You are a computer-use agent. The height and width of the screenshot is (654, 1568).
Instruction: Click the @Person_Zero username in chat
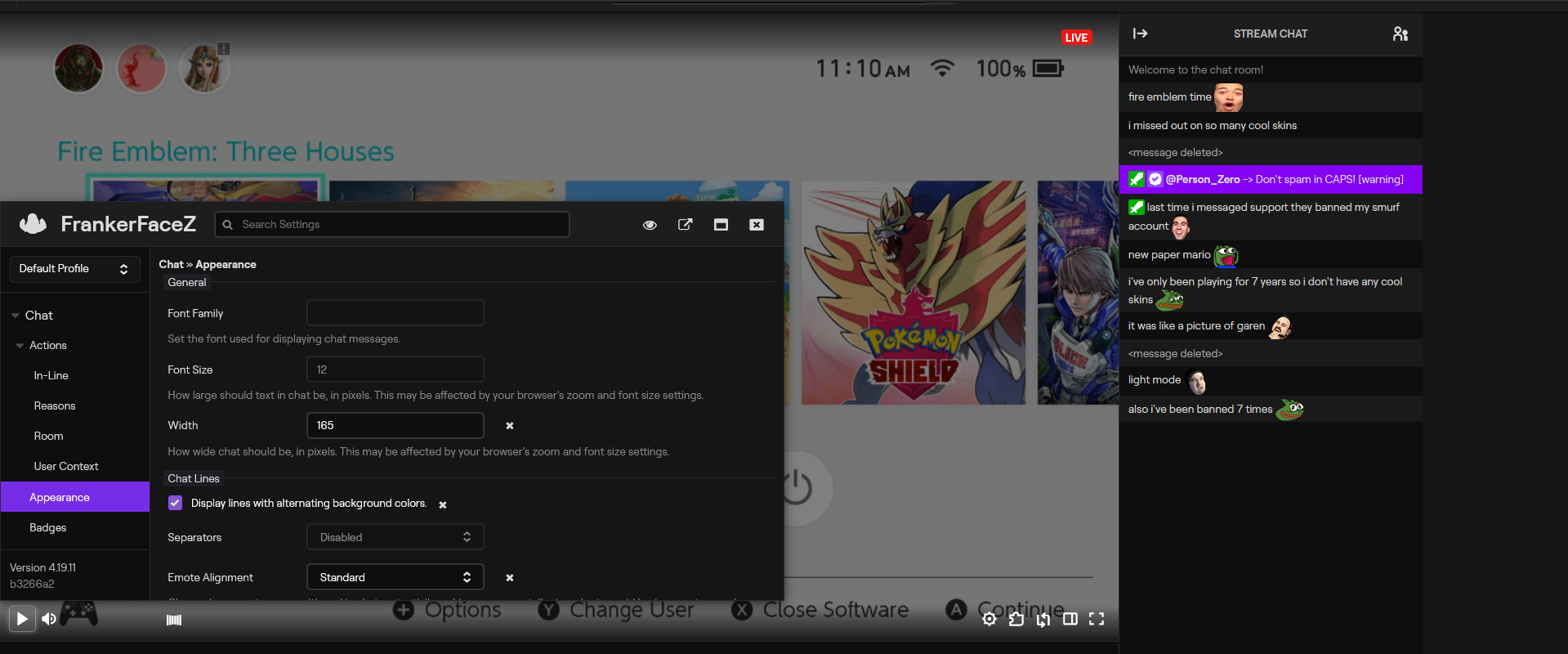1203,180
